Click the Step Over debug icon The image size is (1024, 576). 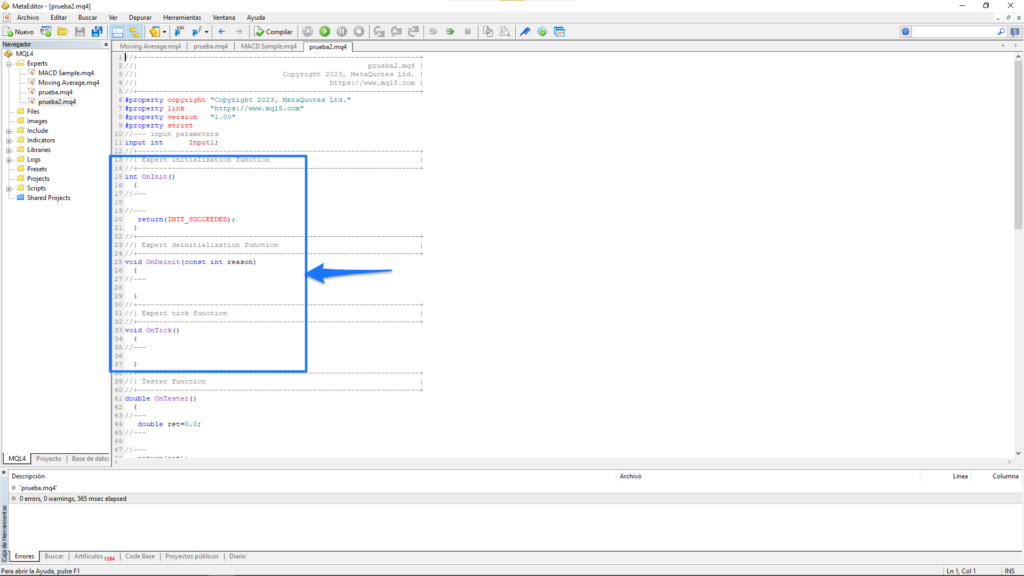pos(396,31)
